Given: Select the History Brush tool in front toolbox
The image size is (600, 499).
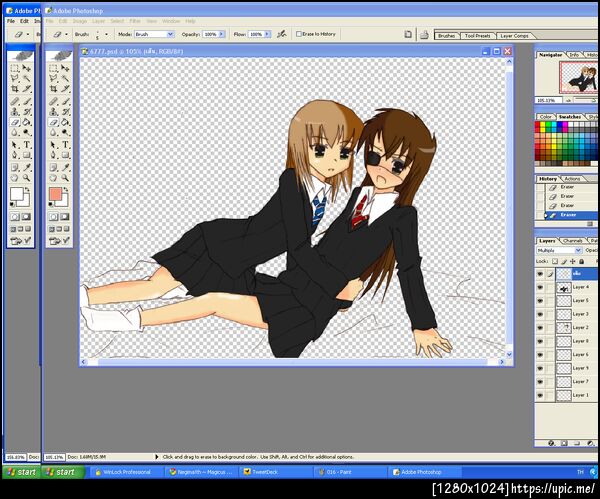Looking at the screenshot, I should point(65,112).
